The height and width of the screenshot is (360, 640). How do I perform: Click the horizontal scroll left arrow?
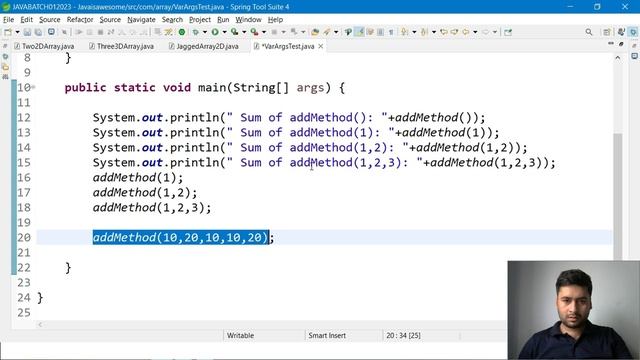click(x=40, y=324)
